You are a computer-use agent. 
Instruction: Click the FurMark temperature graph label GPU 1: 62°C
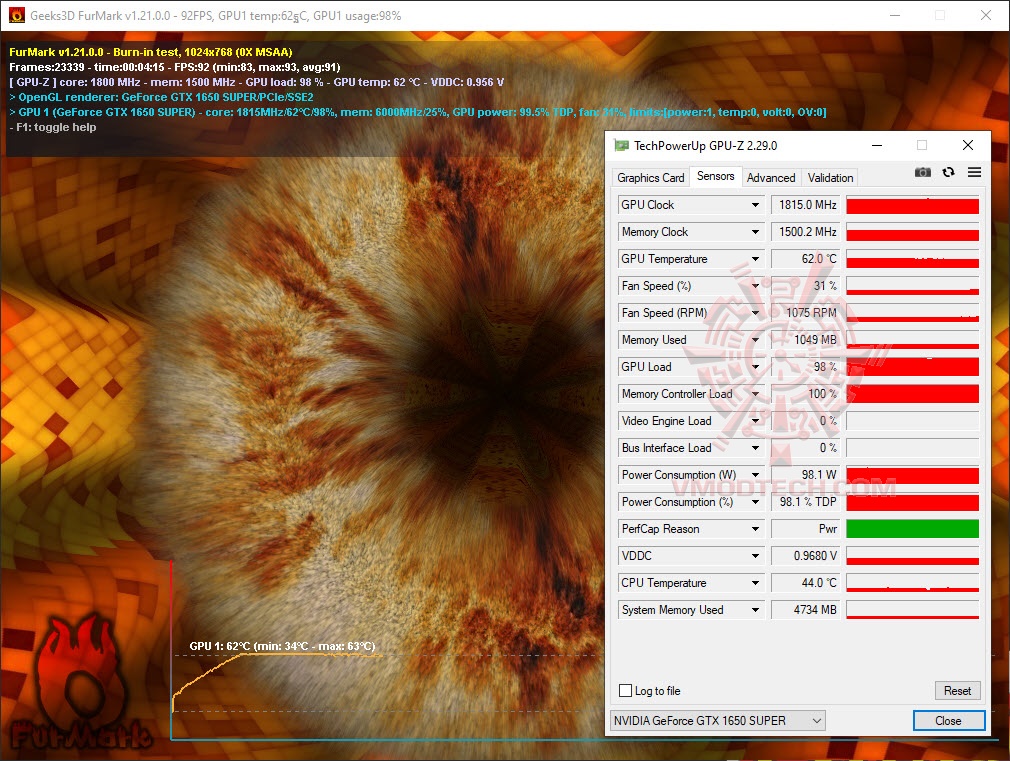(x=282, y=646)
